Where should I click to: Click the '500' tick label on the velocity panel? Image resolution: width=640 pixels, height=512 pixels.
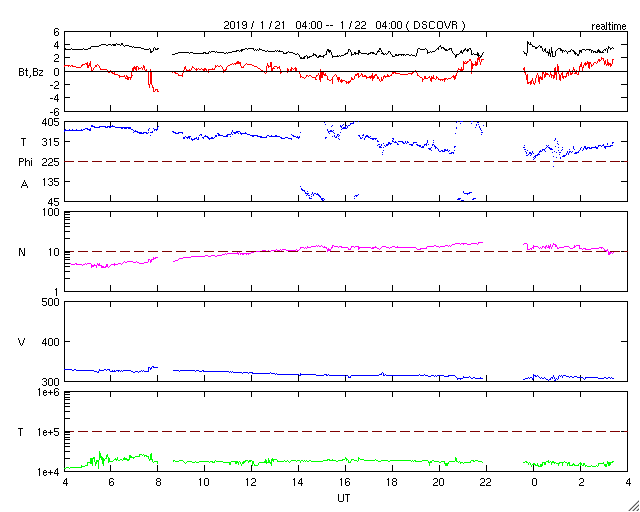[x=51, y=303]
